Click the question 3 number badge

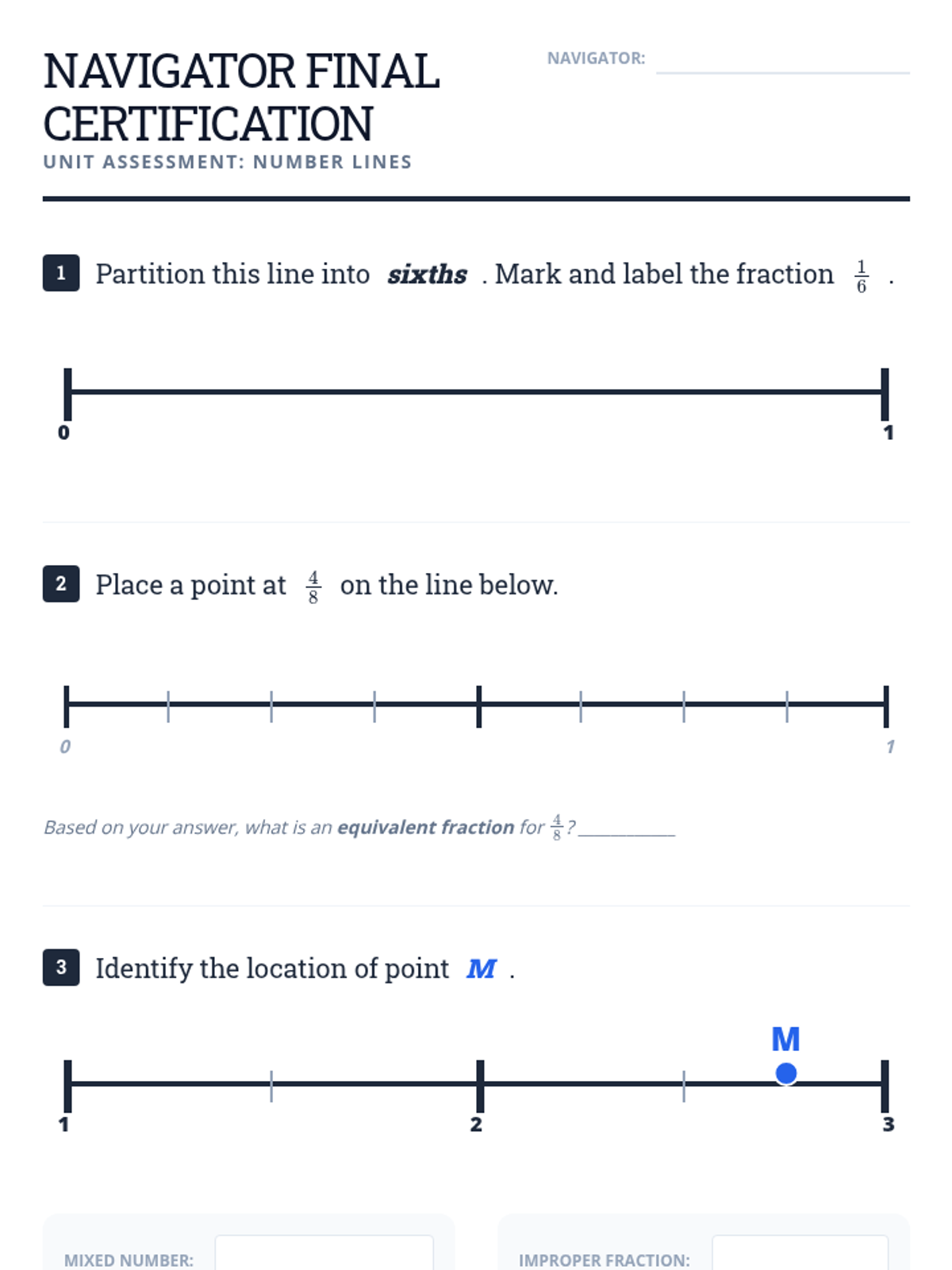coord(61,968)
